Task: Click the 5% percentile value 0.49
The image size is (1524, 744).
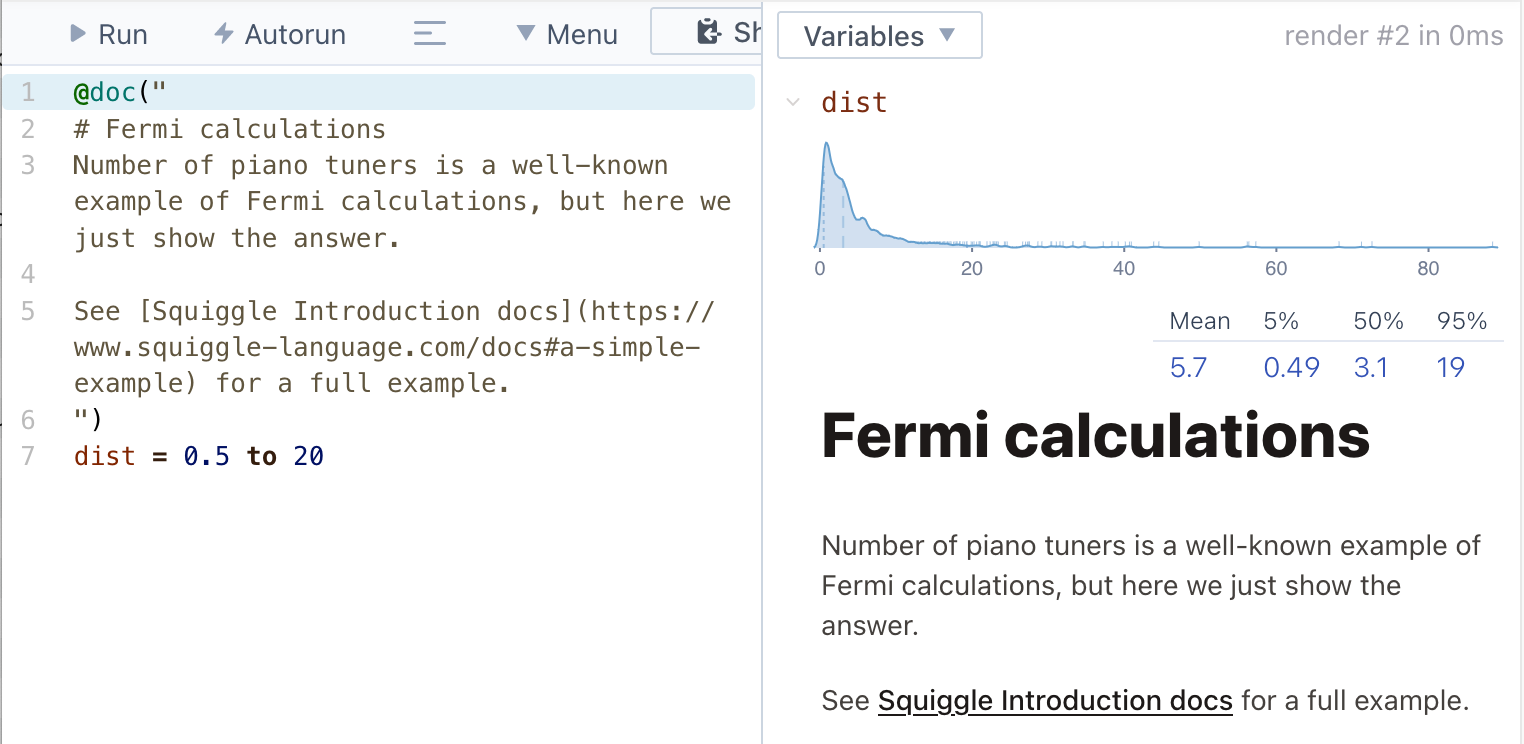Action: pyautogui.click(x=1291, y=368)
